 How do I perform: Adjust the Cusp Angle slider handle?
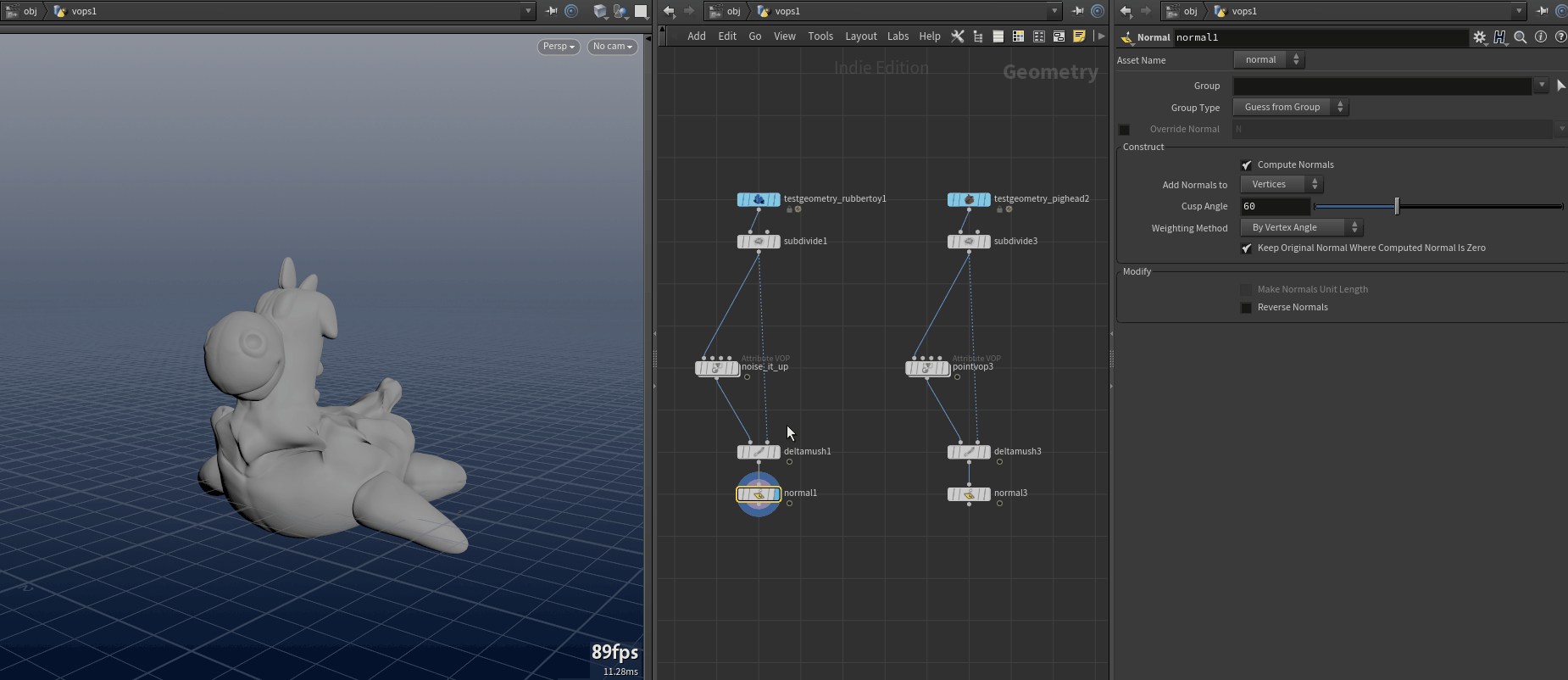1397,206
